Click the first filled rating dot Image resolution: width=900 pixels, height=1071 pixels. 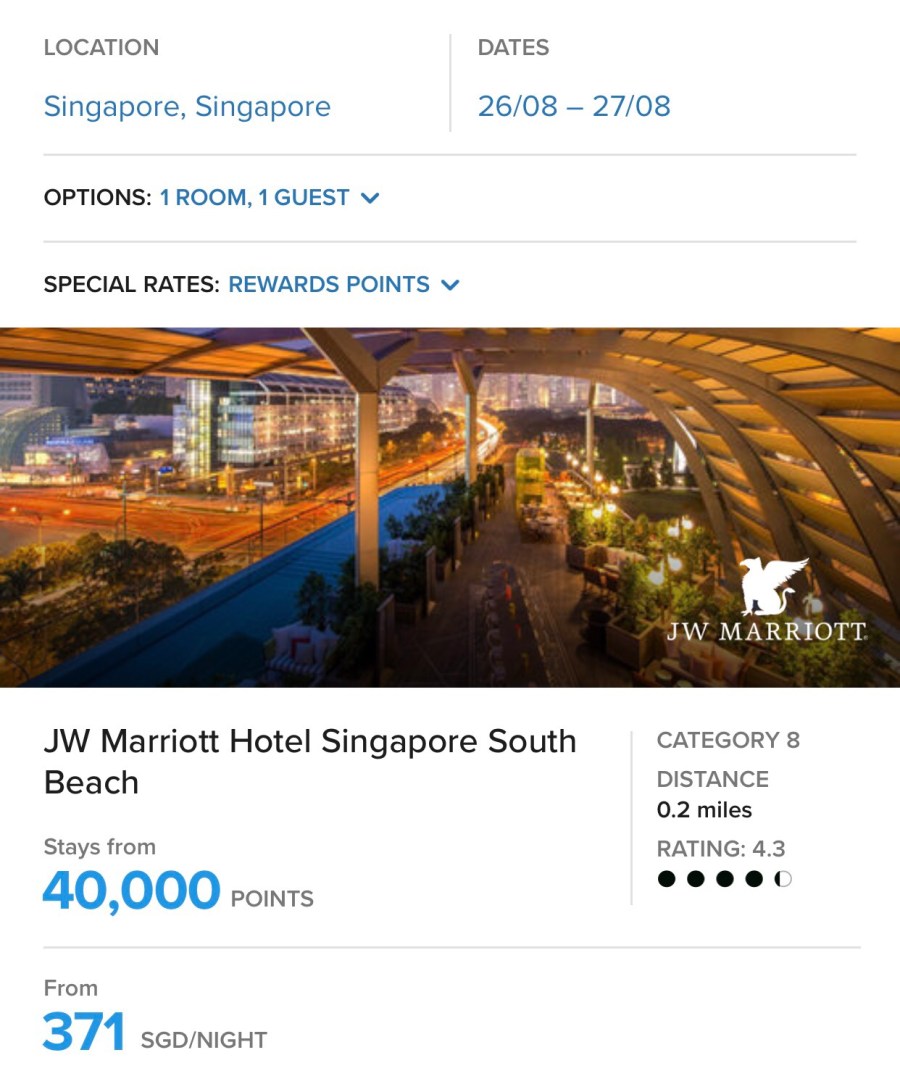(668, 880)
